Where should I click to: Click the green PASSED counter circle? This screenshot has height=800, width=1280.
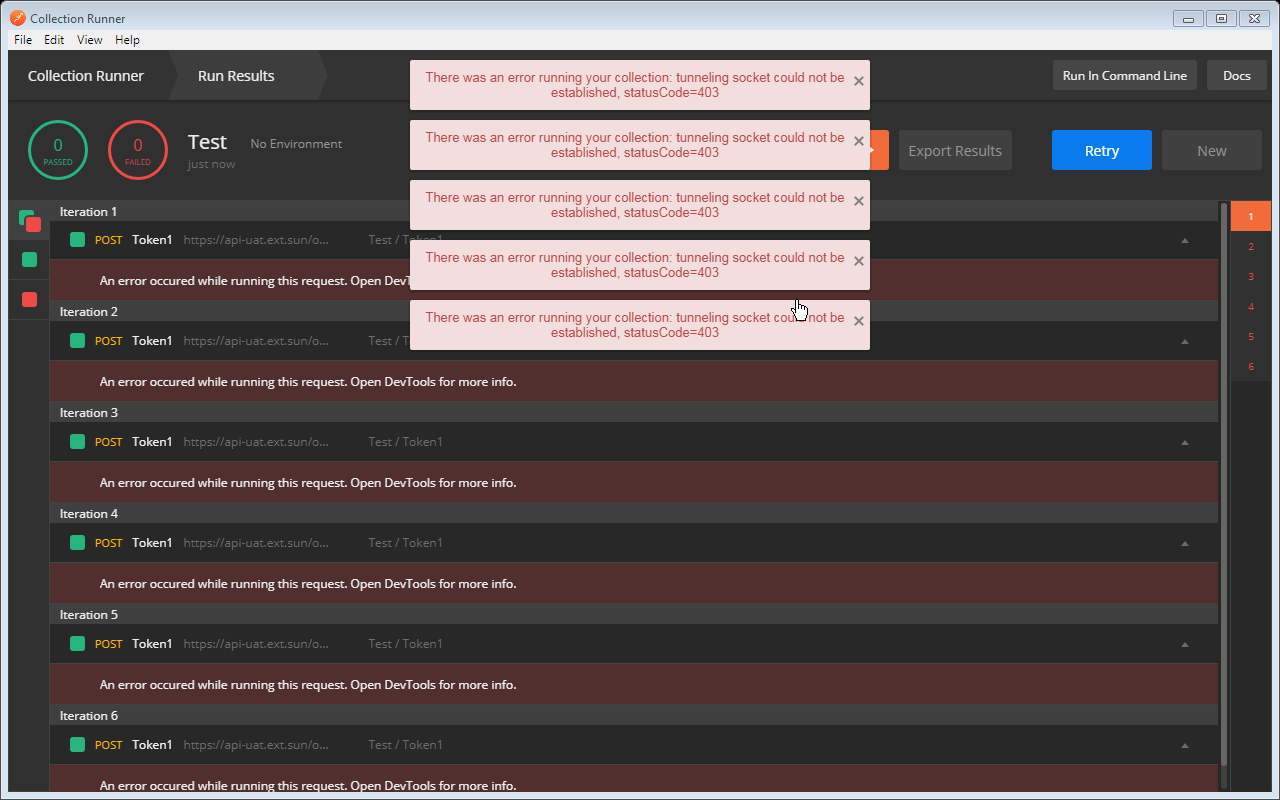[x=57, y=150]
